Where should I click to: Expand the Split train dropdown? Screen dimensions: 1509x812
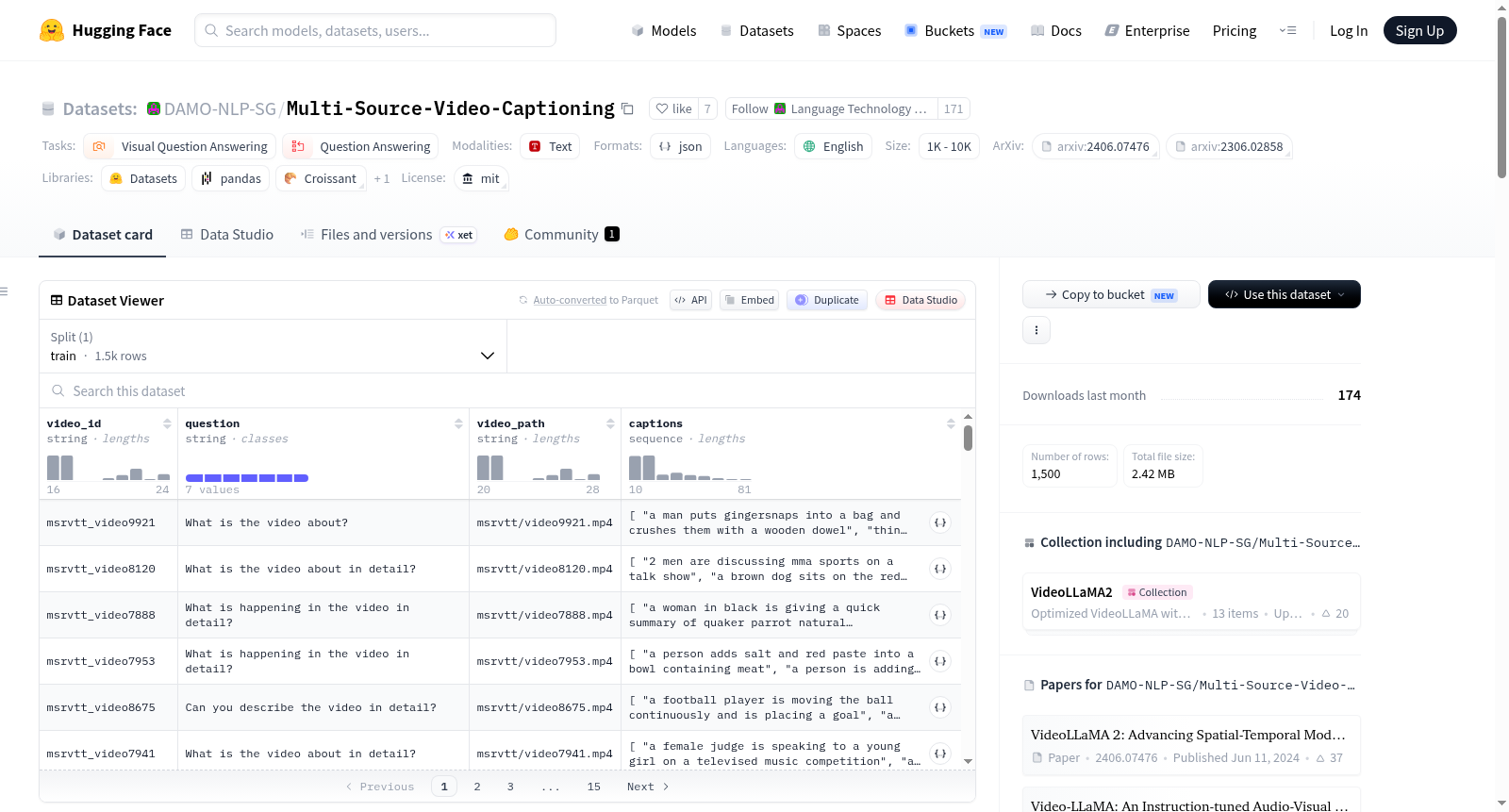click(273, 346)
